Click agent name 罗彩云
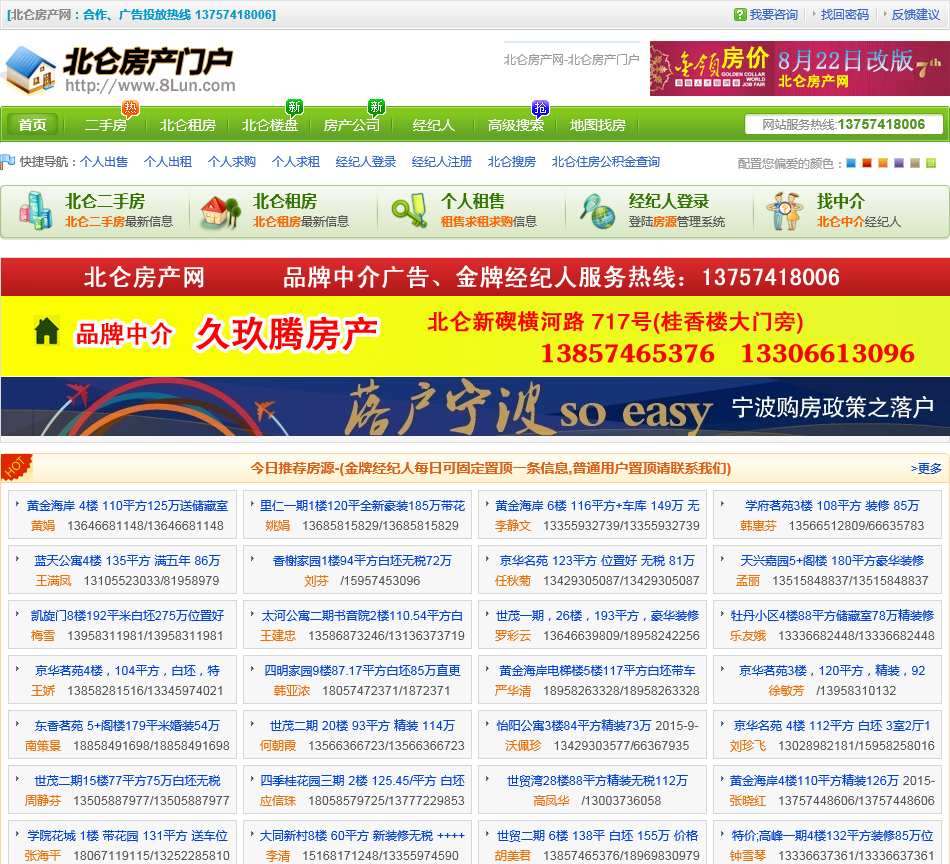 click(x=513, y=636)
